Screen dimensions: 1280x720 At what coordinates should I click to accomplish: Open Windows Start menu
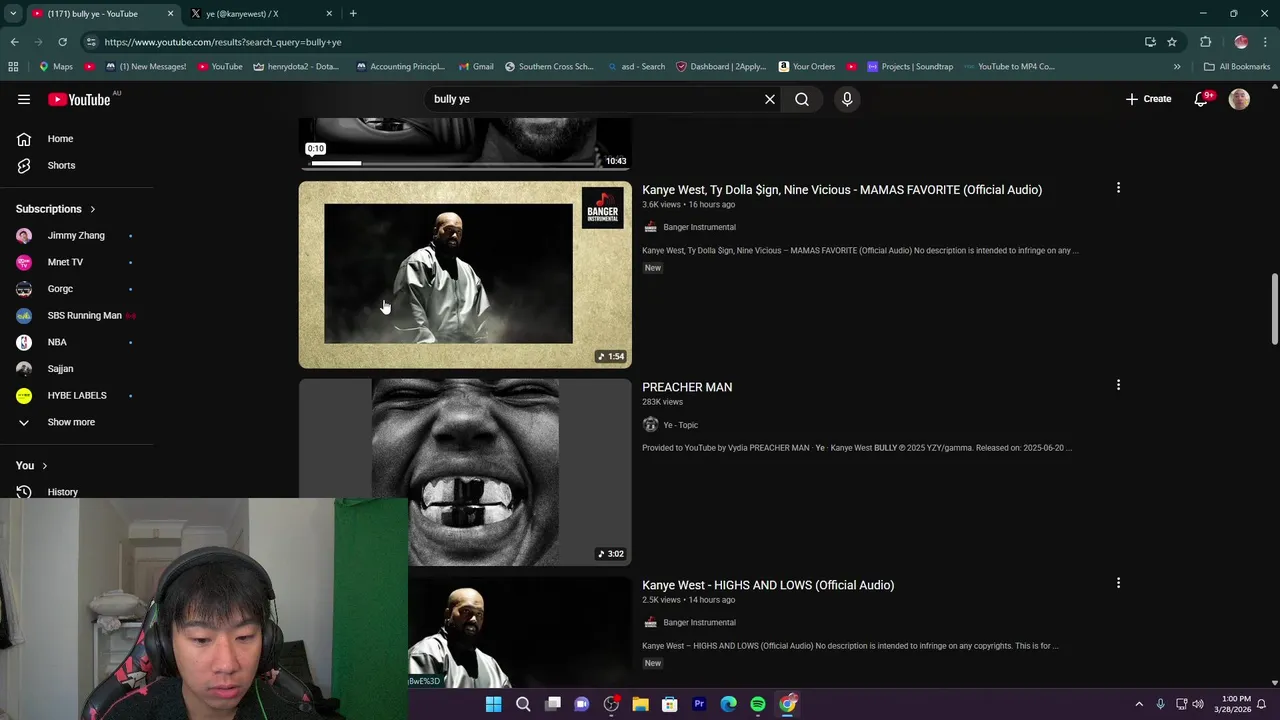click(493, 704)
